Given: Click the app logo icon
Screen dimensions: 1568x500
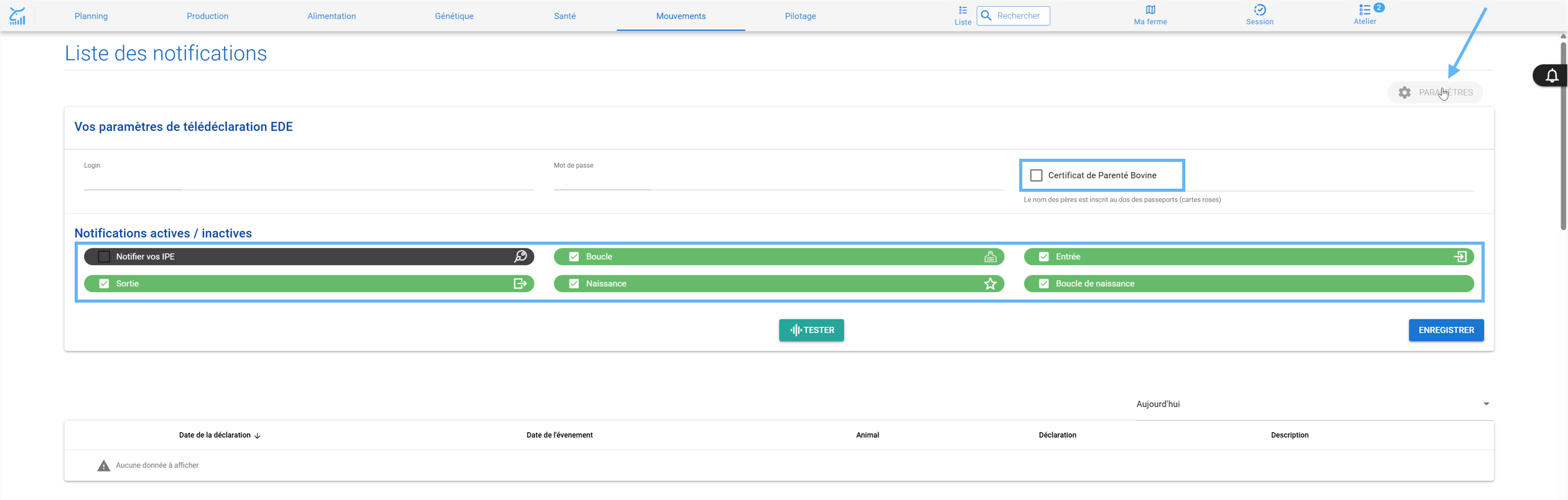Looking at the screenshot, I should coord(17,16).
